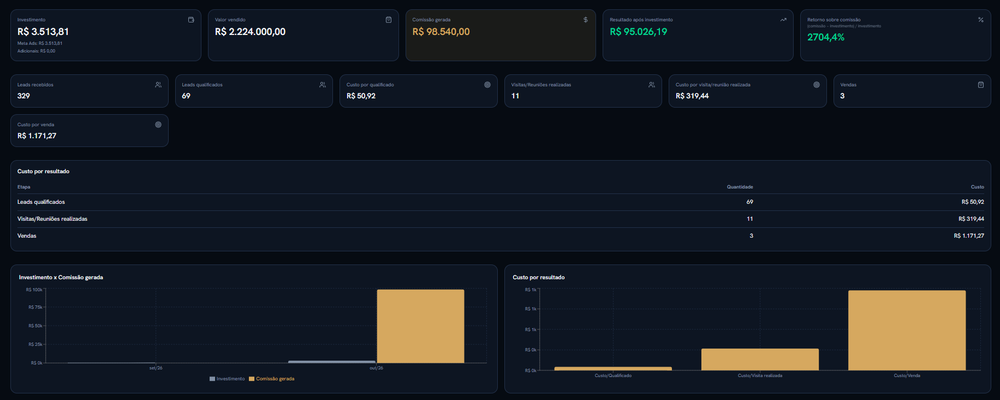The image size is (1000, 400).
Task: Click the dollar icon on Comissão gerada card
Action: [x=585, y=20]
